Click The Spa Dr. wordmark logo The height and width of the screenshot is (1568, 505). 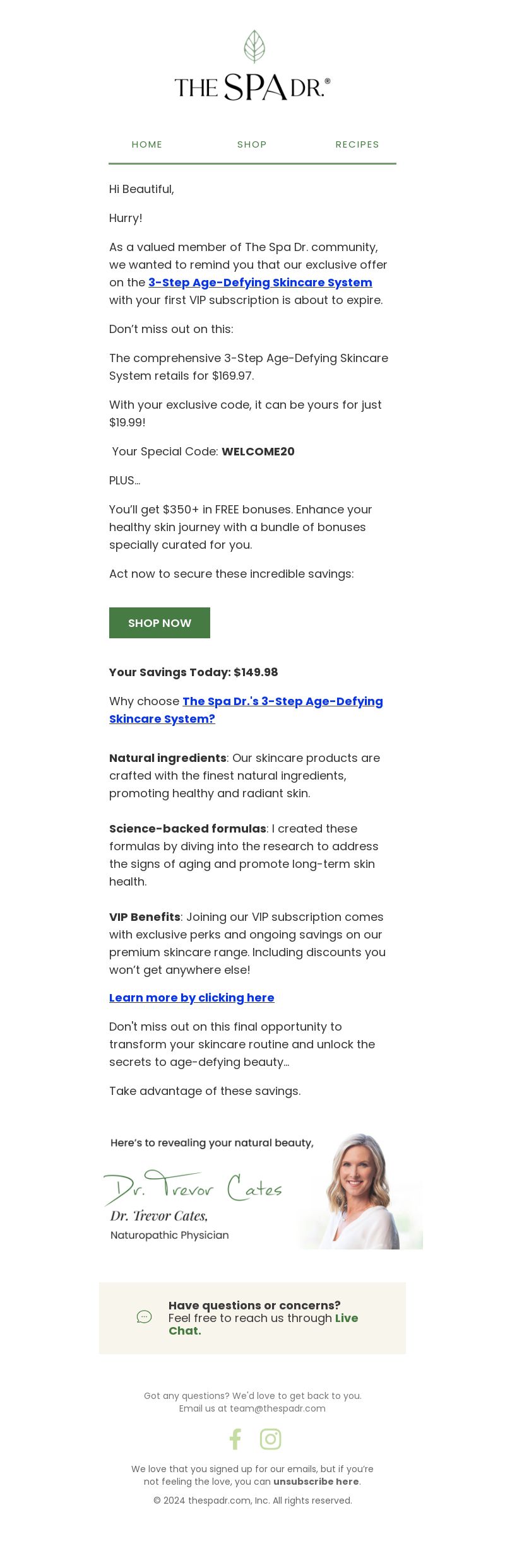[x=252, y=87]
